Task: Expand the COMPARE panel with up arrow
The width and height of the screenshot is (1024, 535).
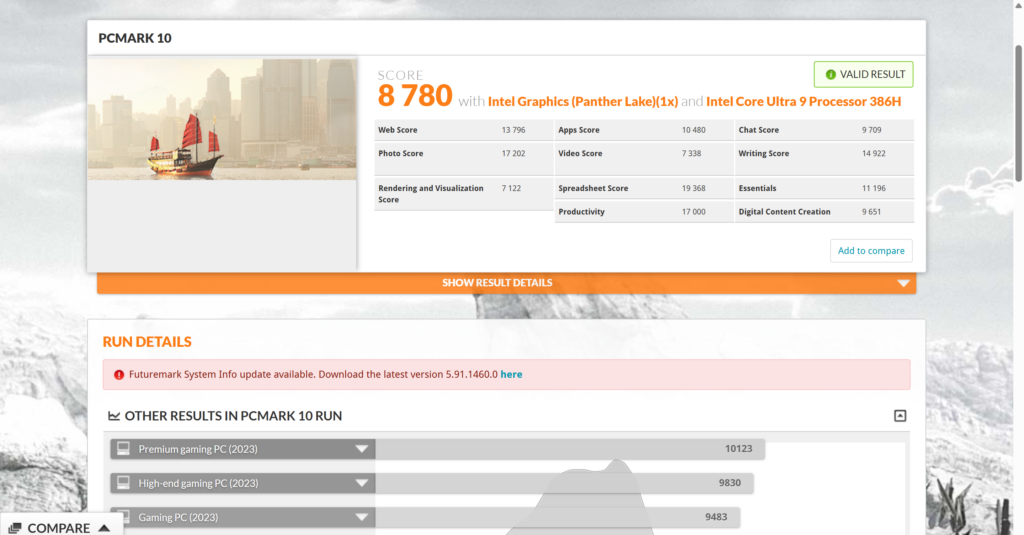Action: click(x=104, y=528)
